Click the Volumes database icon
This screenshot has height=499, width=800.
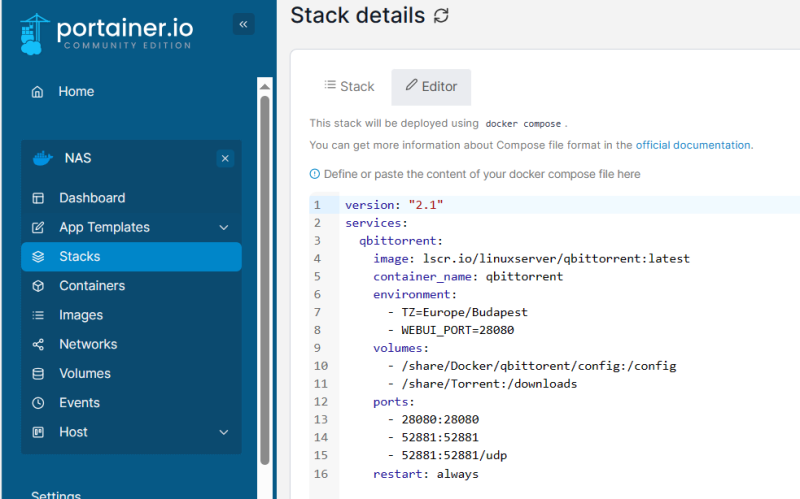tap(38, 373)
